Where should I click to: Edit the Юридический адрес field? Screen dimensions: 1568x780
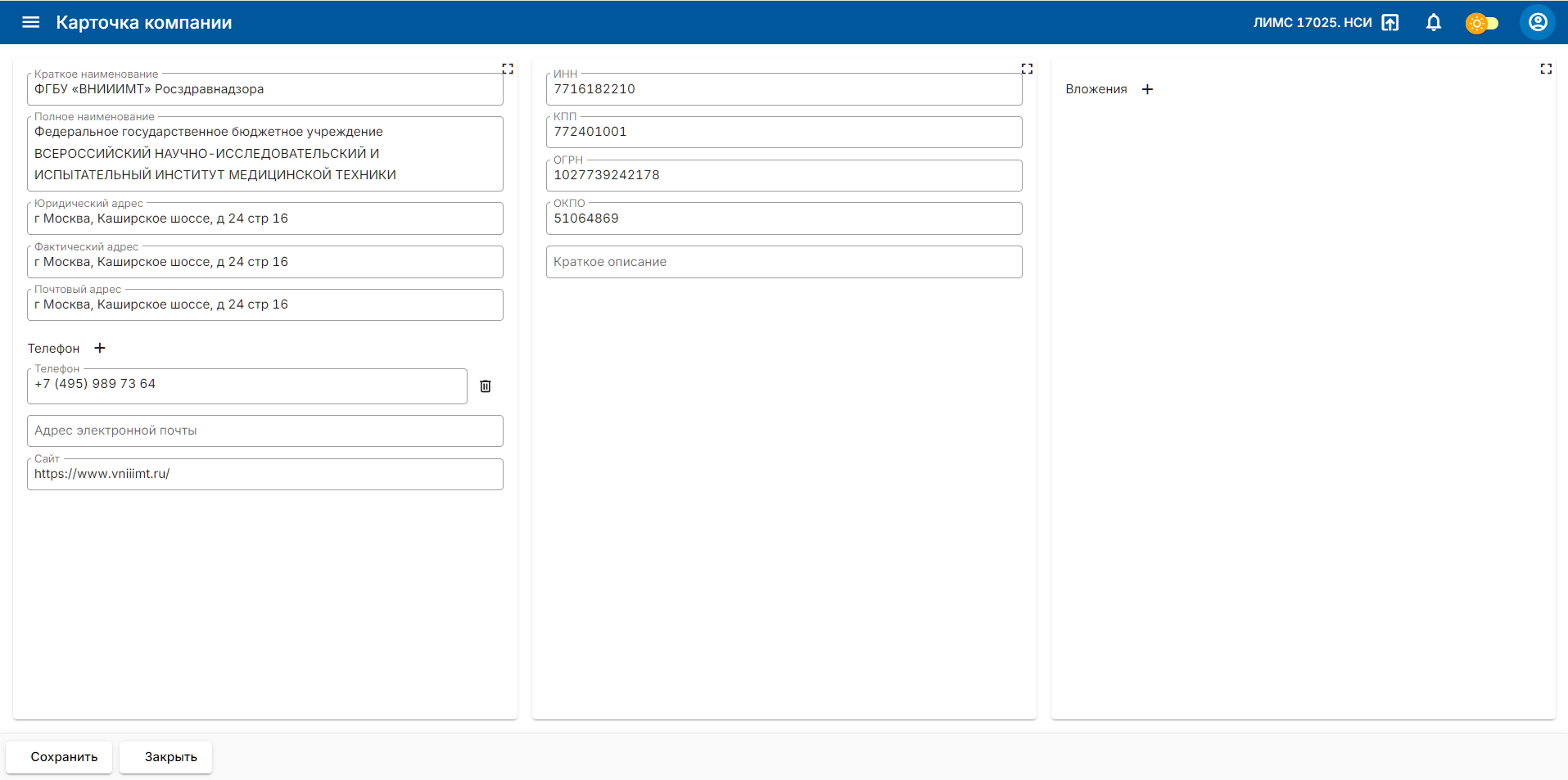point(264,219)
